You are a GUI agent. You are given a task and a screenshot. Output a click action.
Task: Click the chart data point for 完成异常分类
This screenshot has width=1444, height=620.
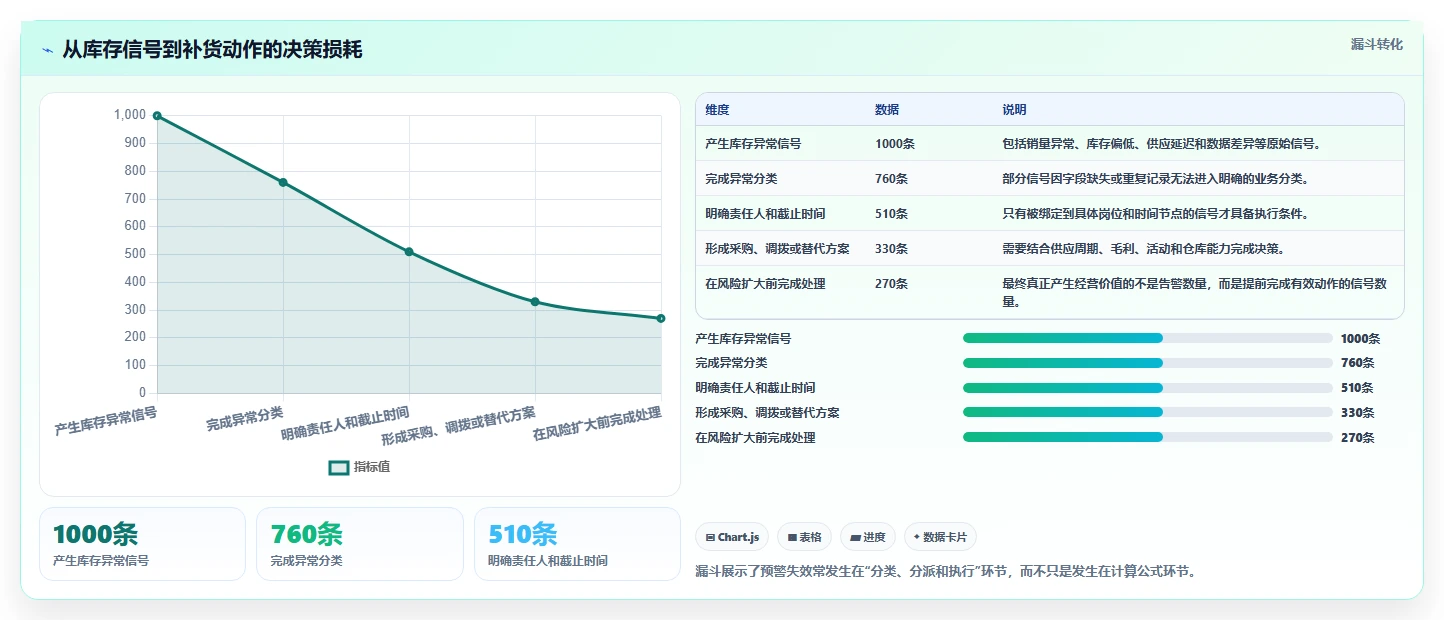[283, 182]
